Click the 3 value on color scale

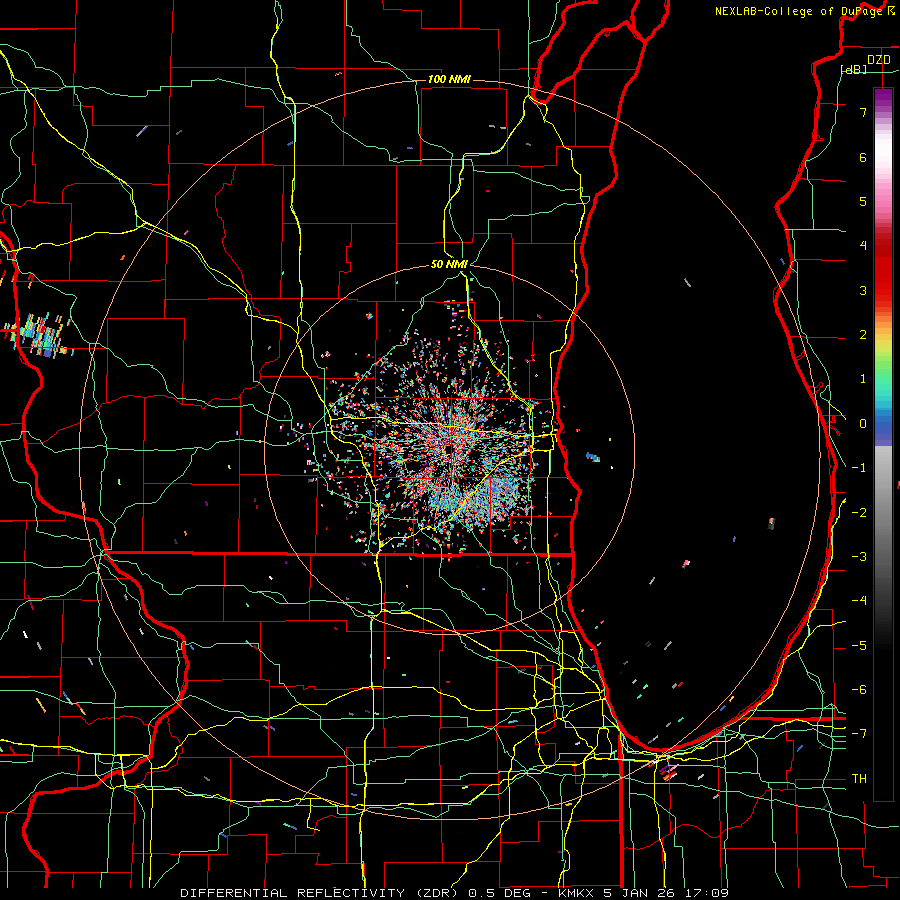click(x=863, y=290)
